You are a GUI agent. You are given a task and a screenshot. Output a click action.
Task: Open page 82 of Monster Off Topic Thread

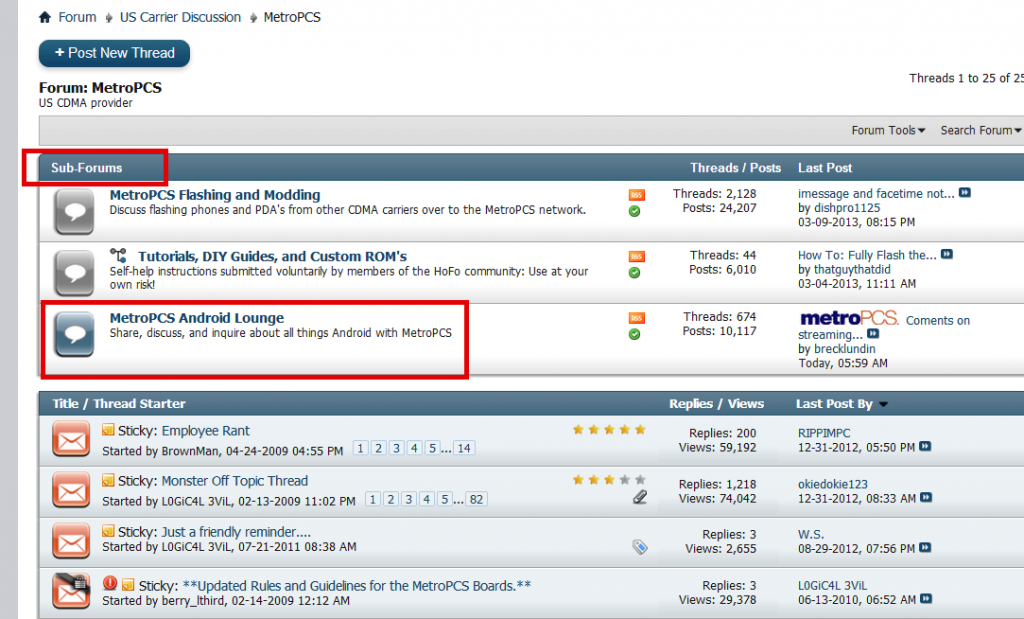pos(477,500)
